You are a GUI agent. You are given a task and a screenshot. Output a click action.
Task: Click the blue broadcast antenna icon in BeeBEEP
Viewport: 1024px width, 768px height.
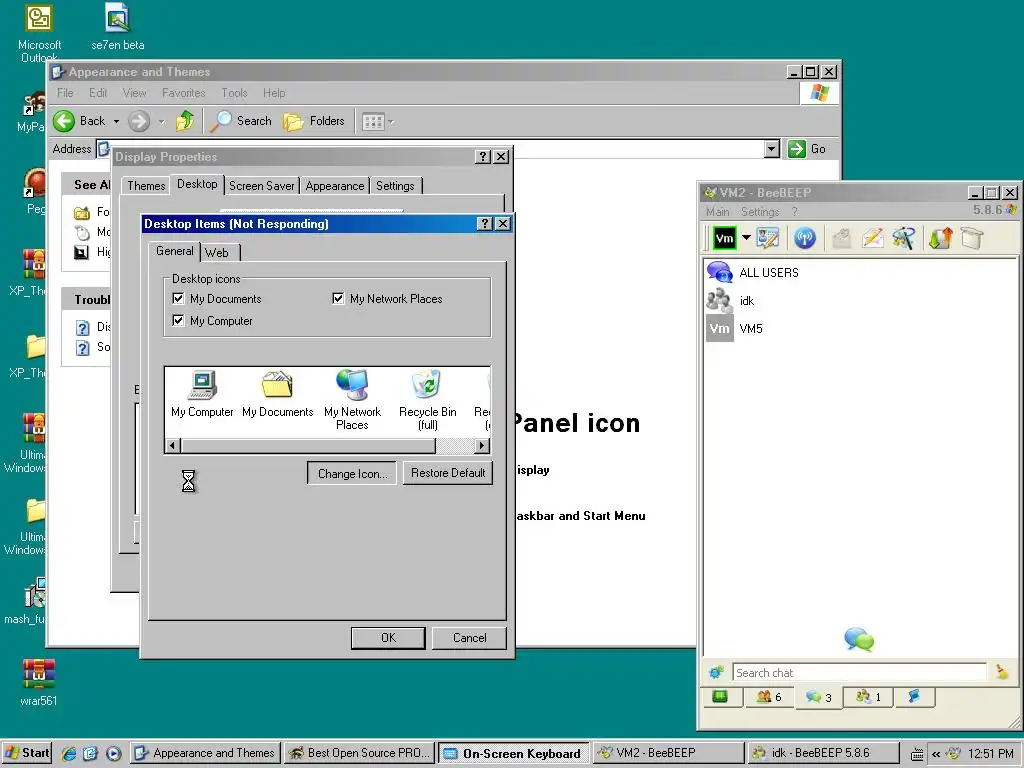tap(805, 238)
